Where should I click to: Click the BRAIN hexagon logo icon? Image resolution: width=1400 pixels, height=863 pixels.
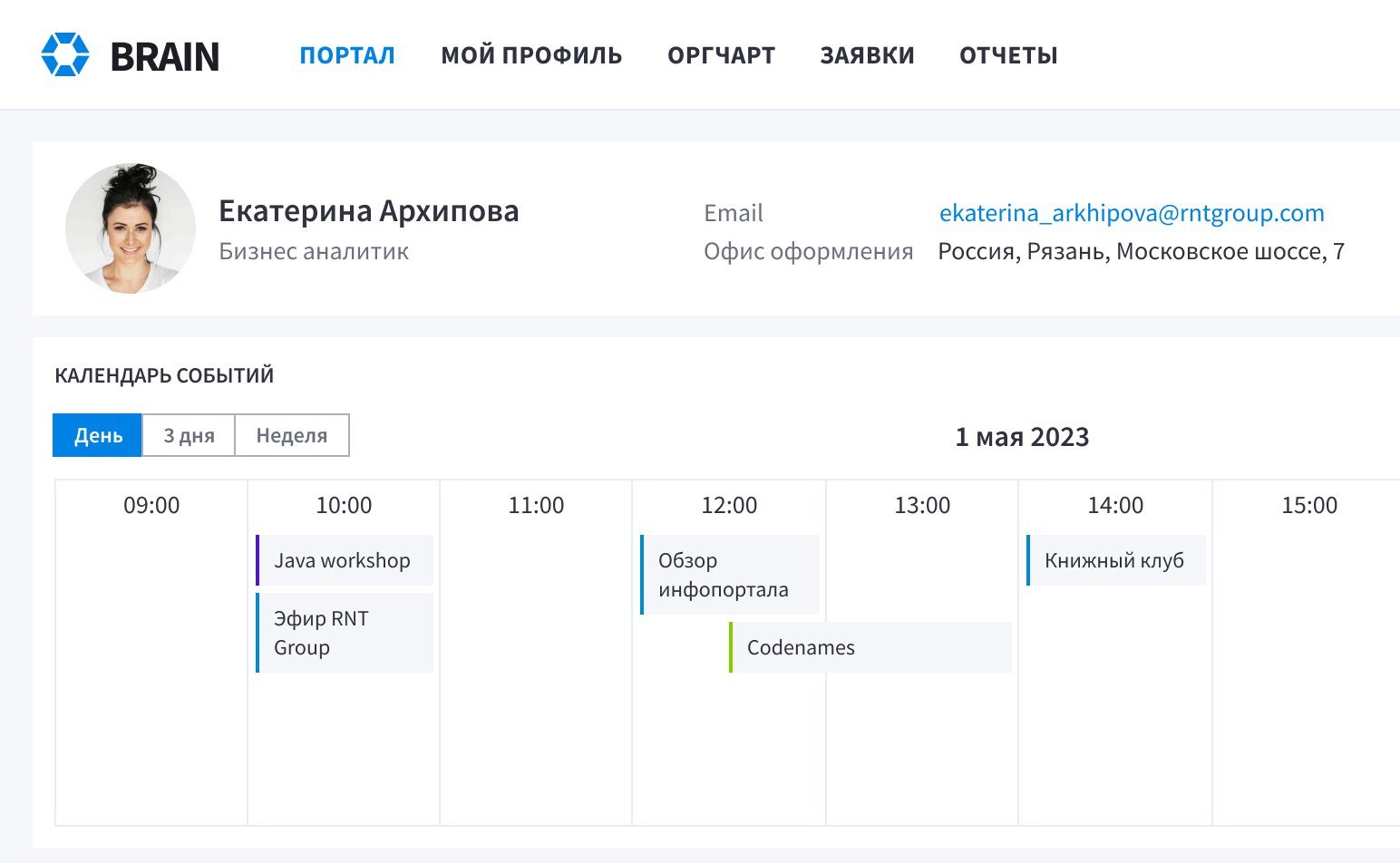pyautogui.click(x=65, y=54)
